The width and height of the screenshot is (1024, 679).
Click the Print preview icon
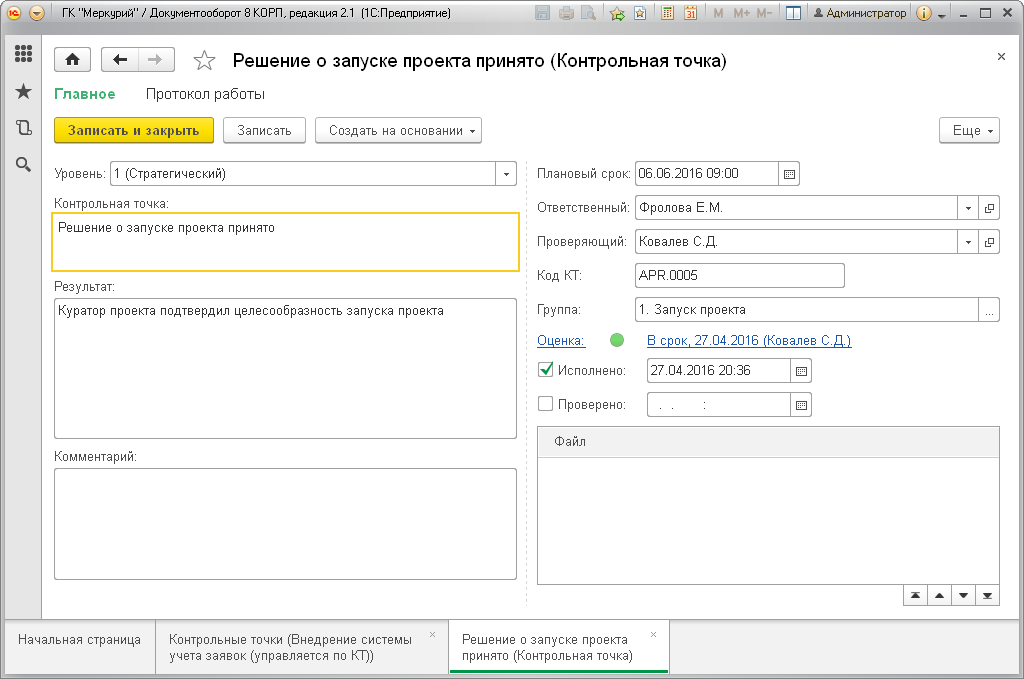(x=588, y=13)
